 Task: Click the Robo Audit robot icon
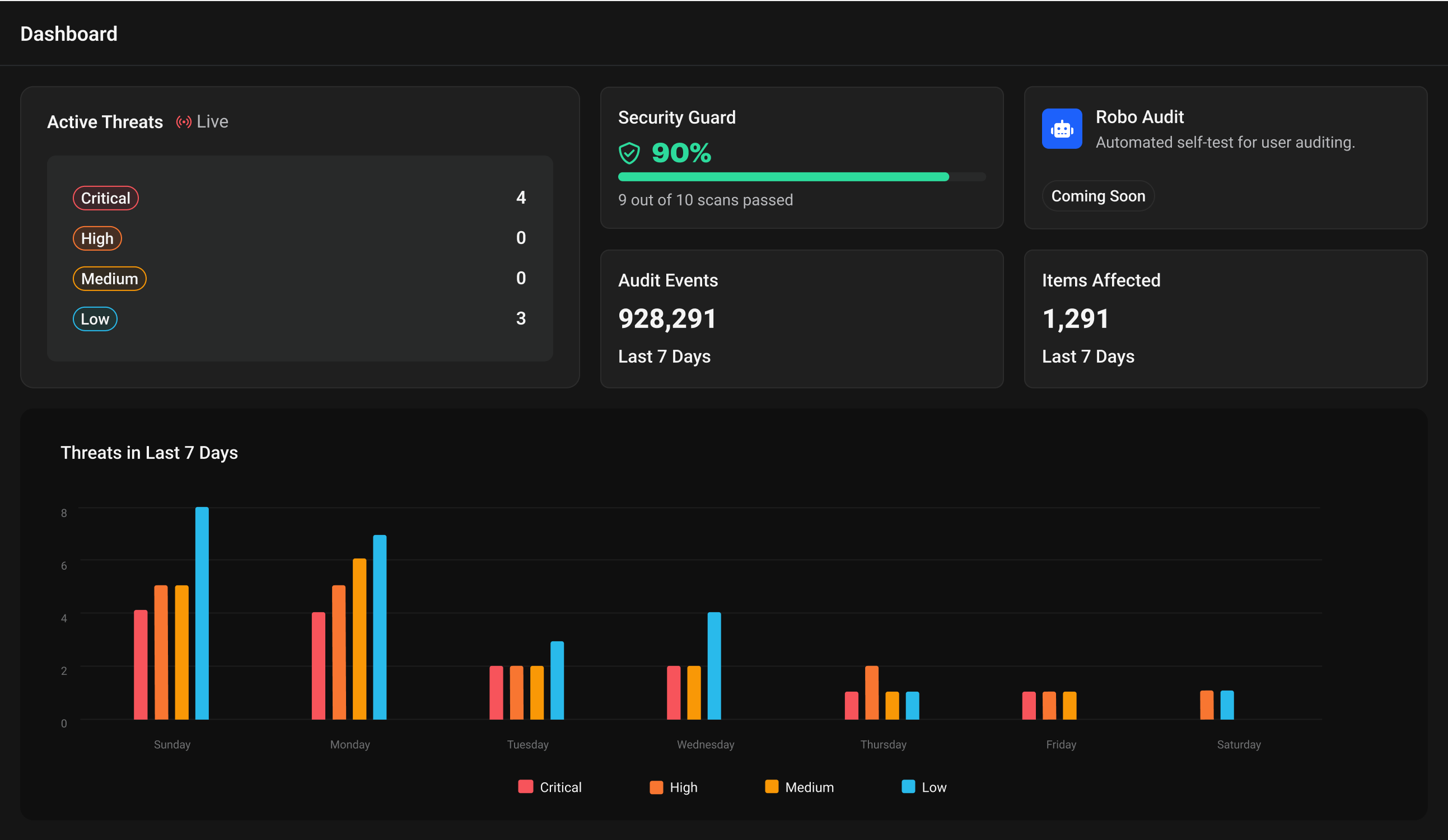click(1061, 129)
